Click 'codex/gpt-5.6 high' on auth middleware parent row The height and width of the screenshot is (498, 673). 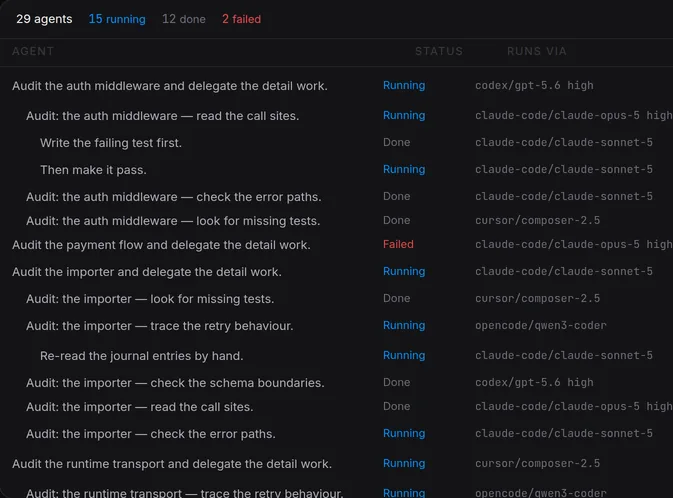click(x=534, y=85)
